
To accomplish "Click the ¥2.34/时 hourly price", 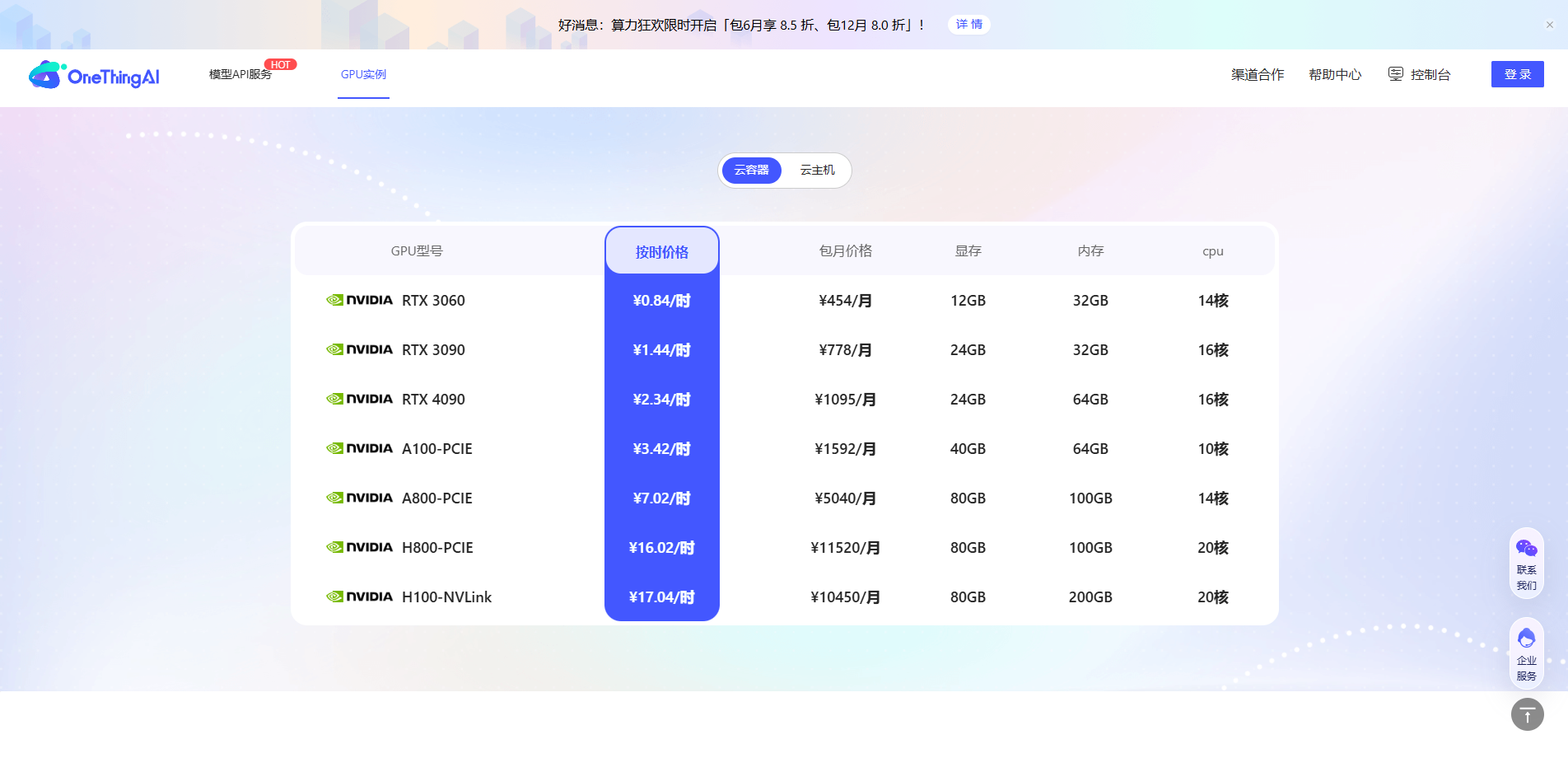I will pyautogui.click(x=662, y=400).
